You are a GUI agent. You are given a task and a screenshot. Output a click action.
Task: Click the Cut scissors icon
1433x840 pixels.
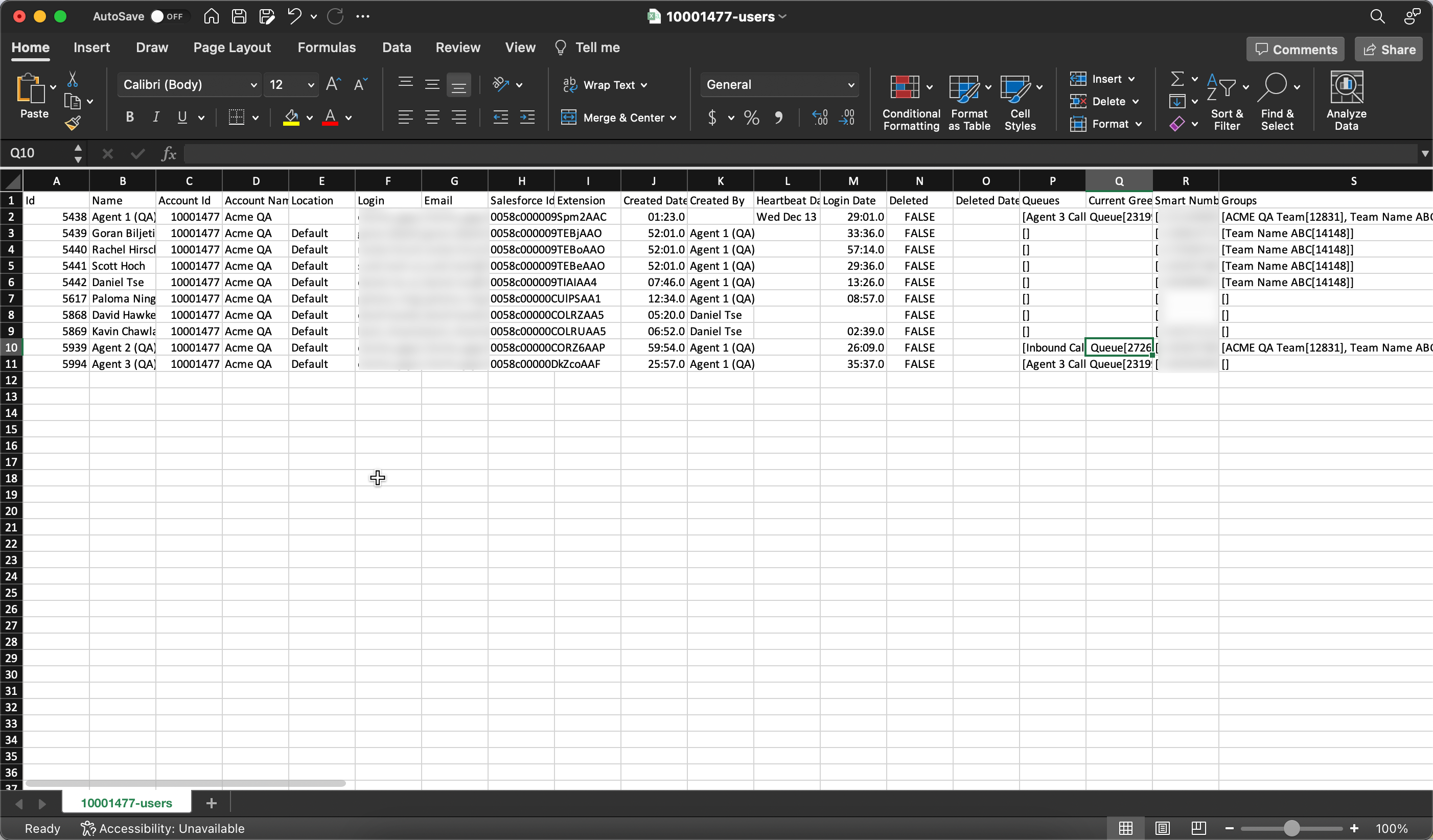[x=74, y=79]
